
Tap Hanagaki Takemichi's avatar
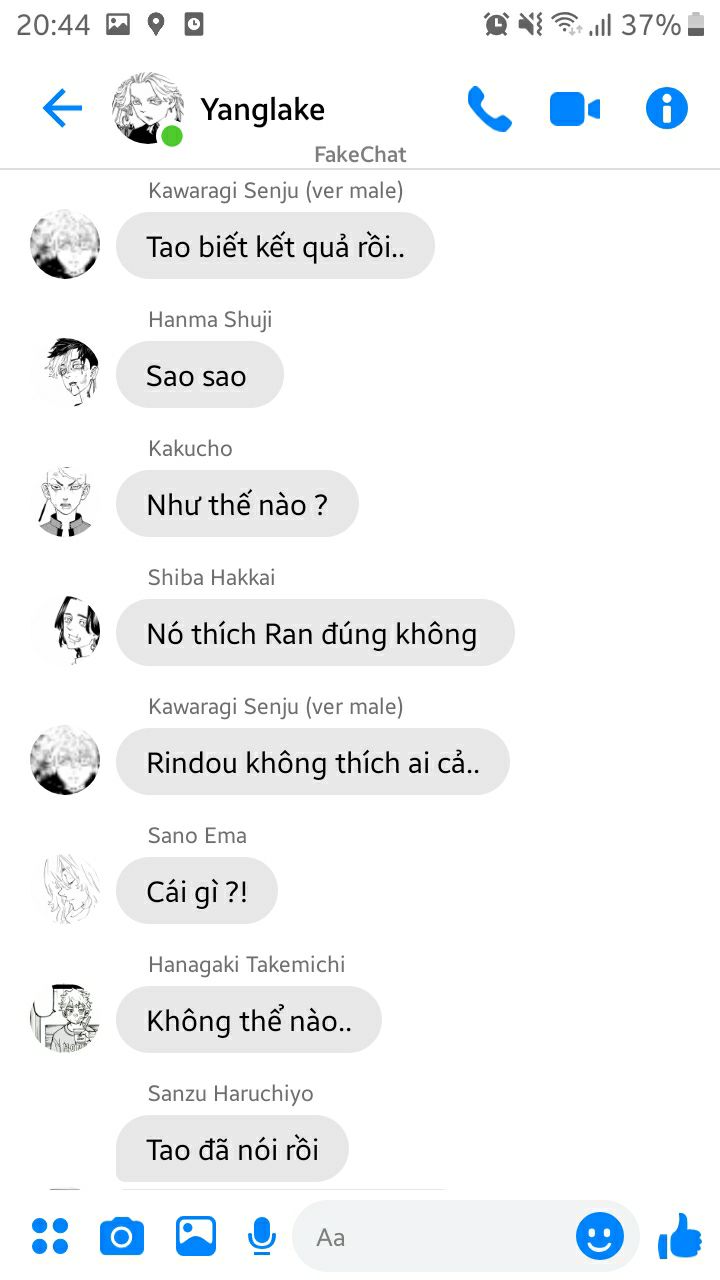coord(65,1018)
